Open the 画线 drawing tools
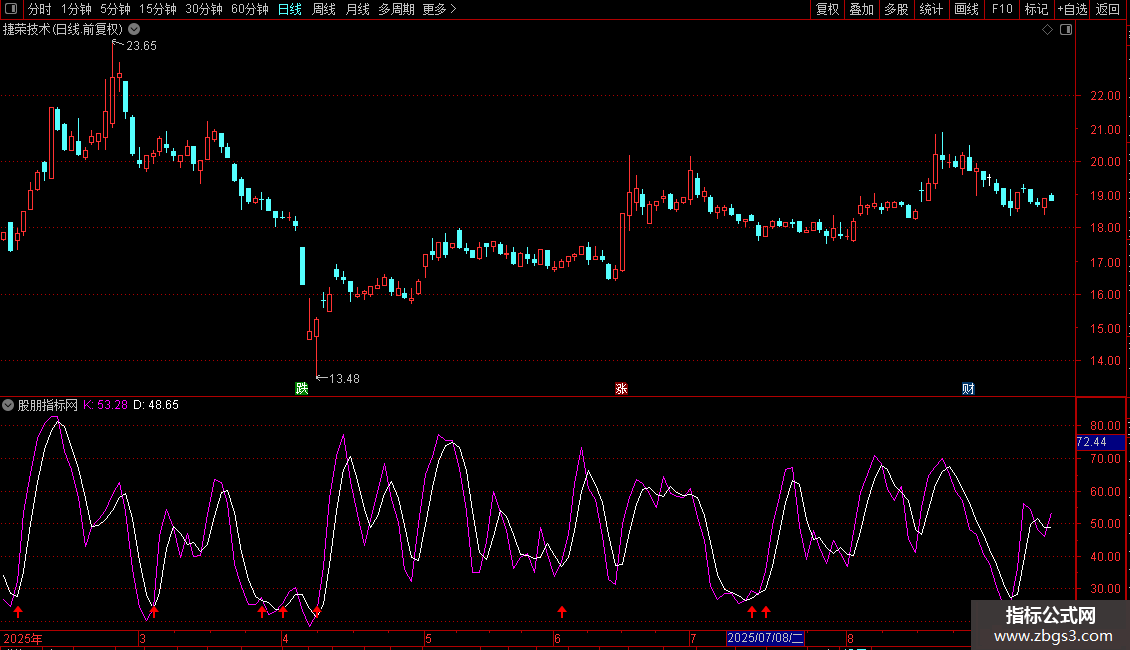 966,9
